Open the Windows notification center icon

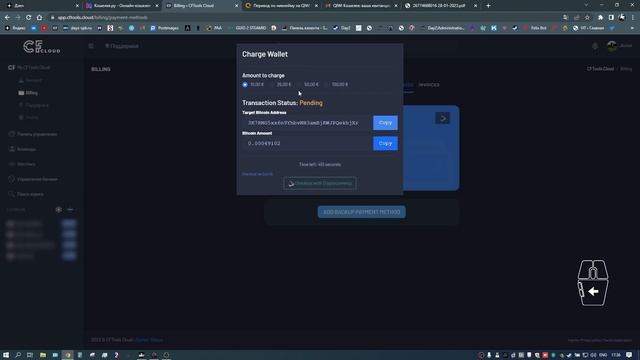point(629,355)
